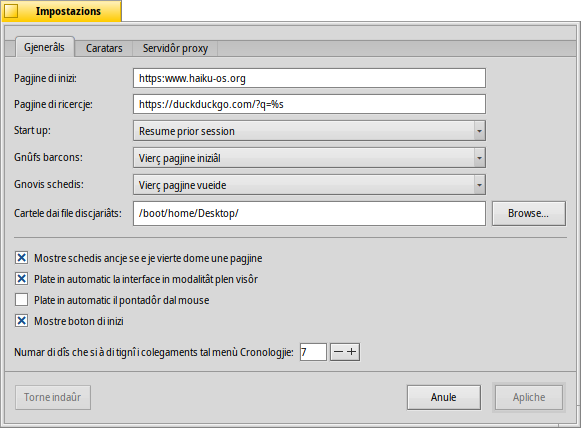Click the Numar di dîs Cronologjie label

154,352
